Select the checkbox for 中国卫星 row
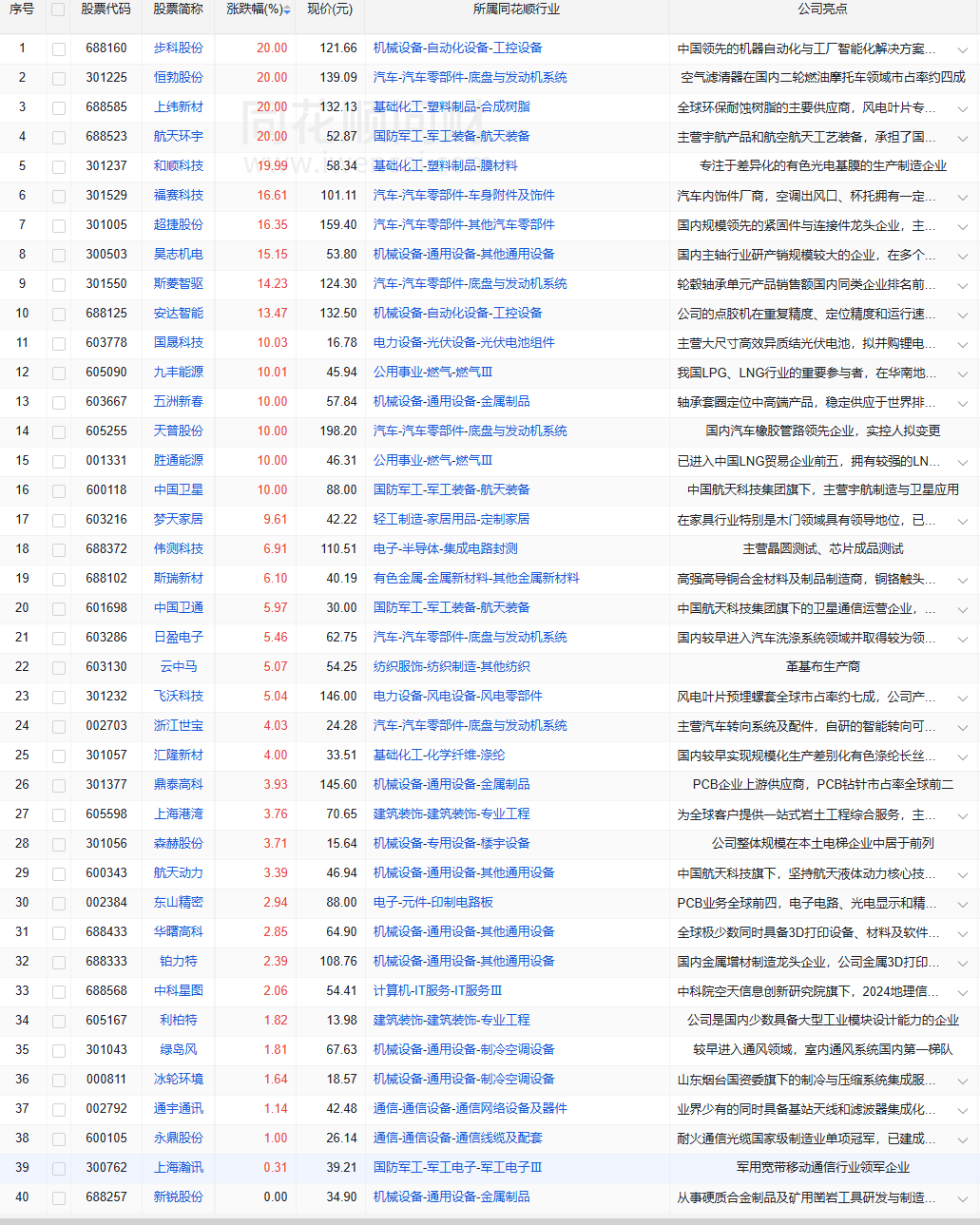Screen dimensions: 980x1225 click(x=59, y=491)
